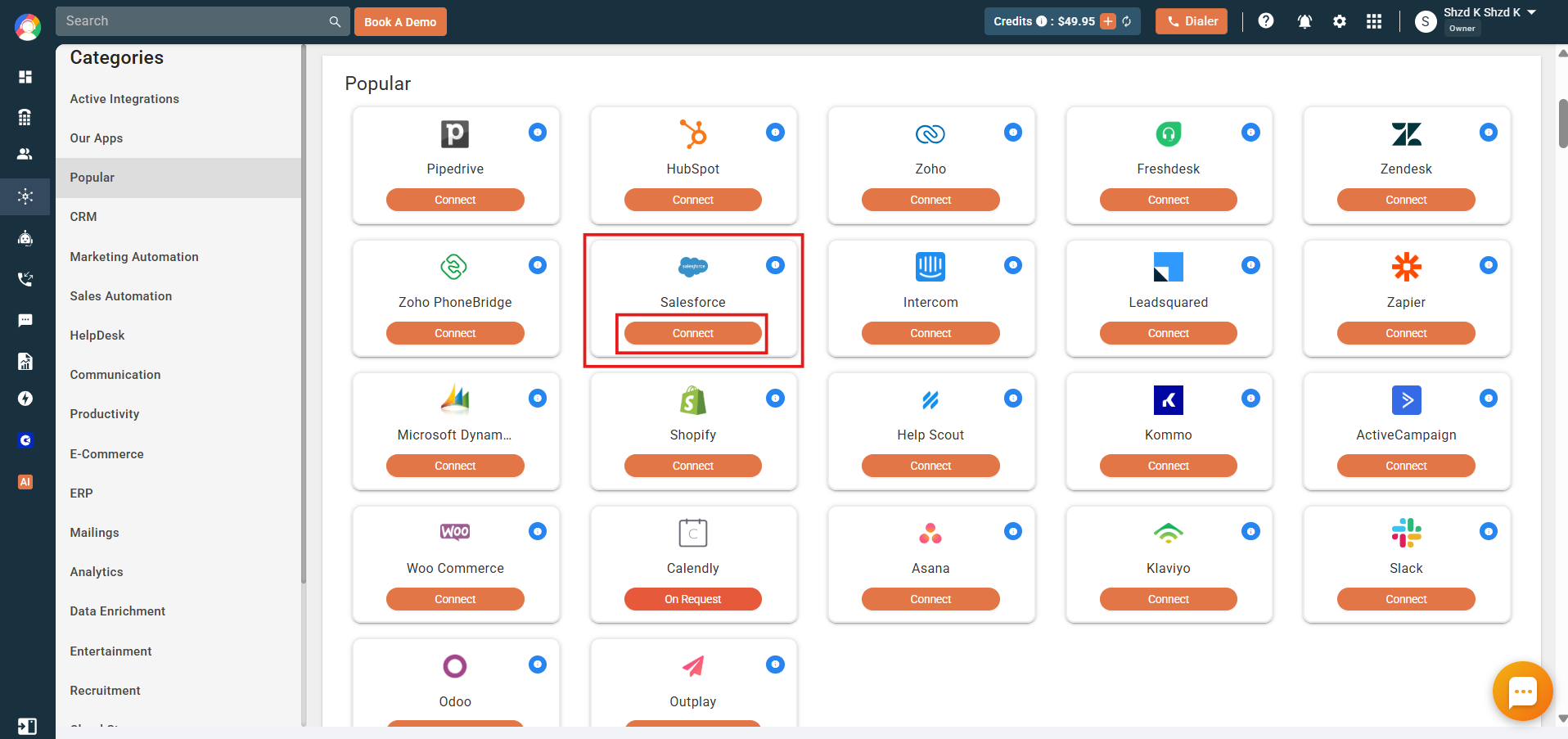Open the live chat bubble widget
1568x739 pixels.
pos(1522,692)
